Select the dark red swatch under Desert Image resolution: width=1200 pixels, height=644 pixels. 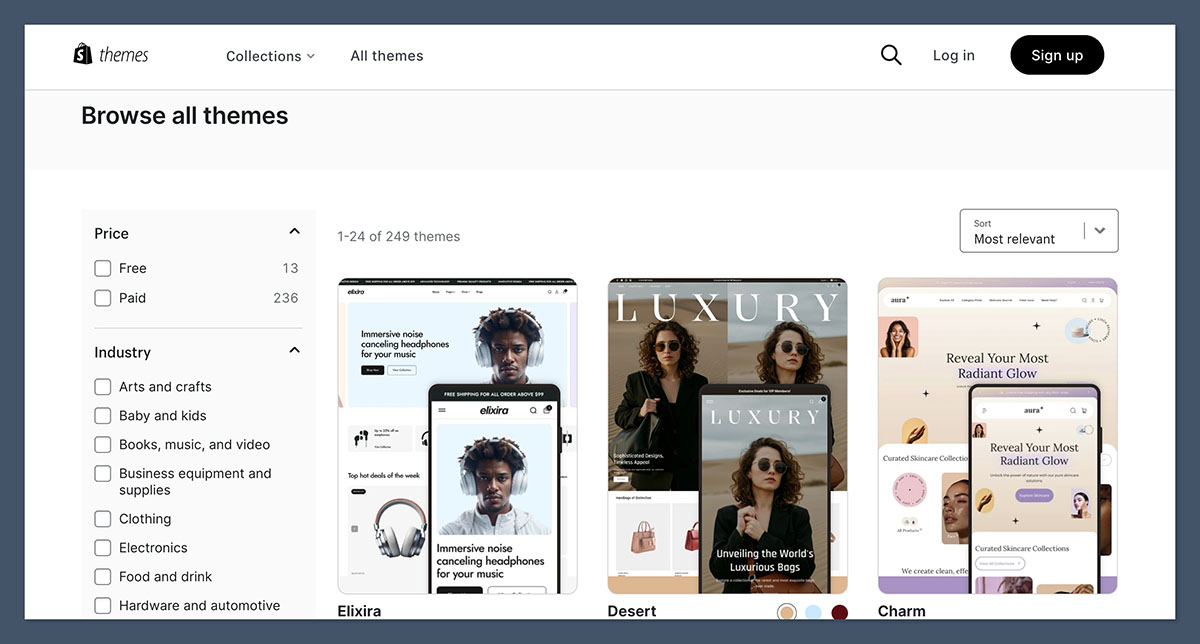tap(839, 611)
